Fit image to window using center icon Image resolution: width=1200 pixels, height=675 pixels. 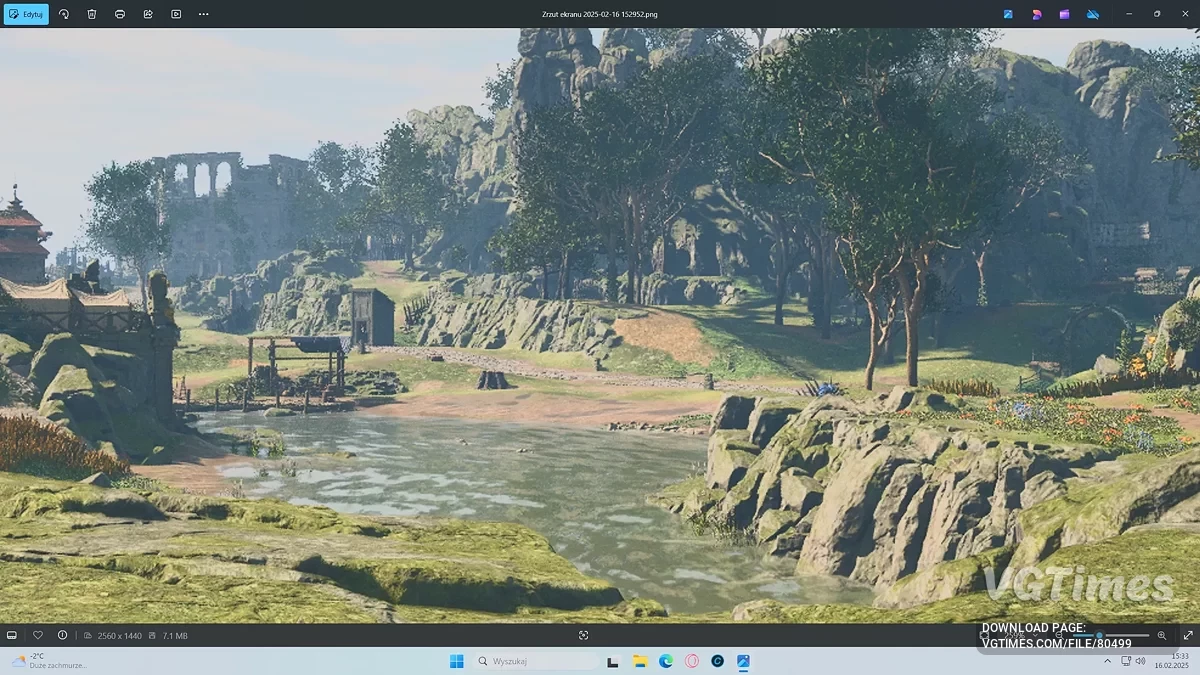[x=584, y=635]
